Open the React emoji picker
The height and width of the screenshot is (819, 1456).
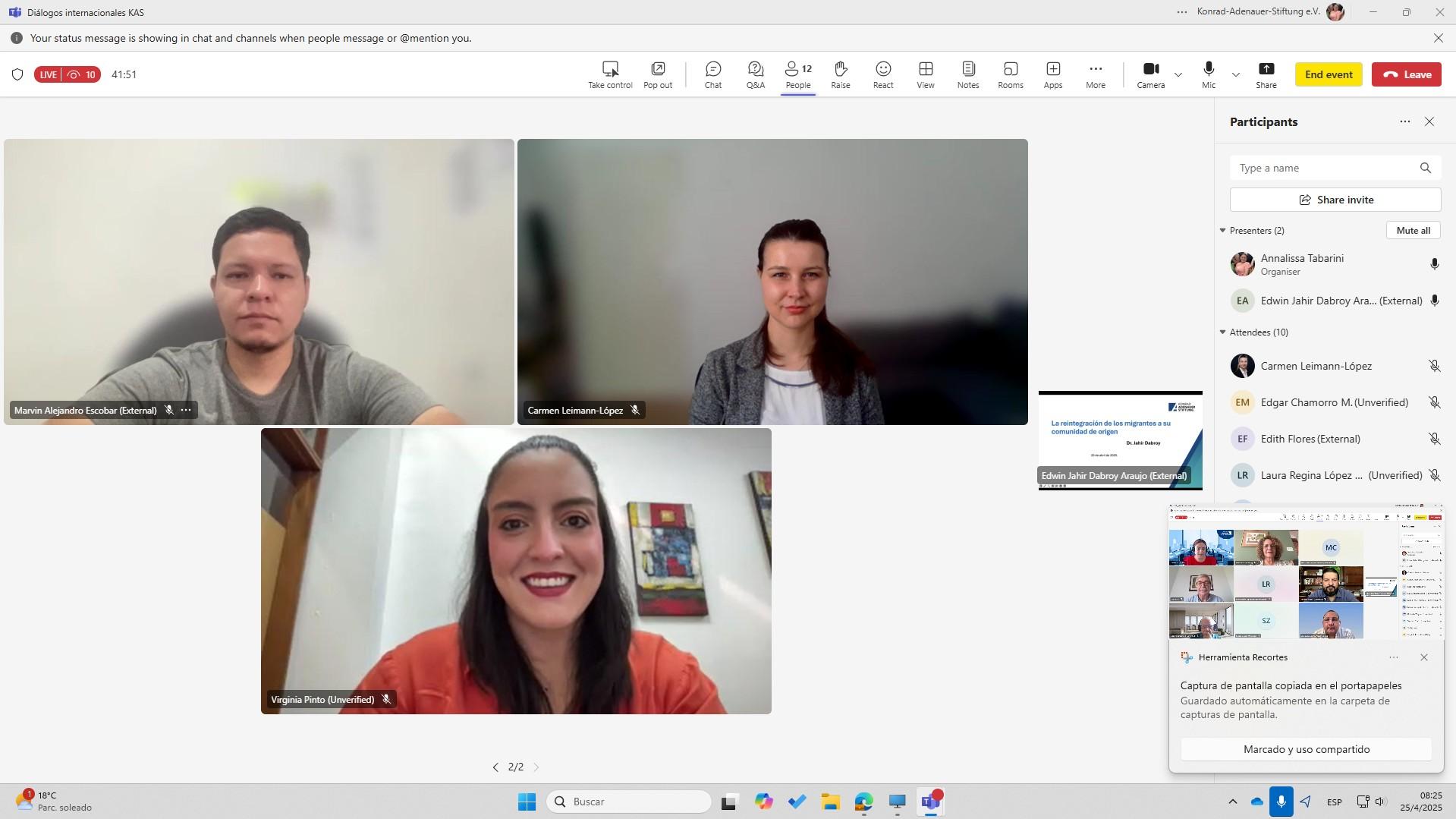(882, 74)
